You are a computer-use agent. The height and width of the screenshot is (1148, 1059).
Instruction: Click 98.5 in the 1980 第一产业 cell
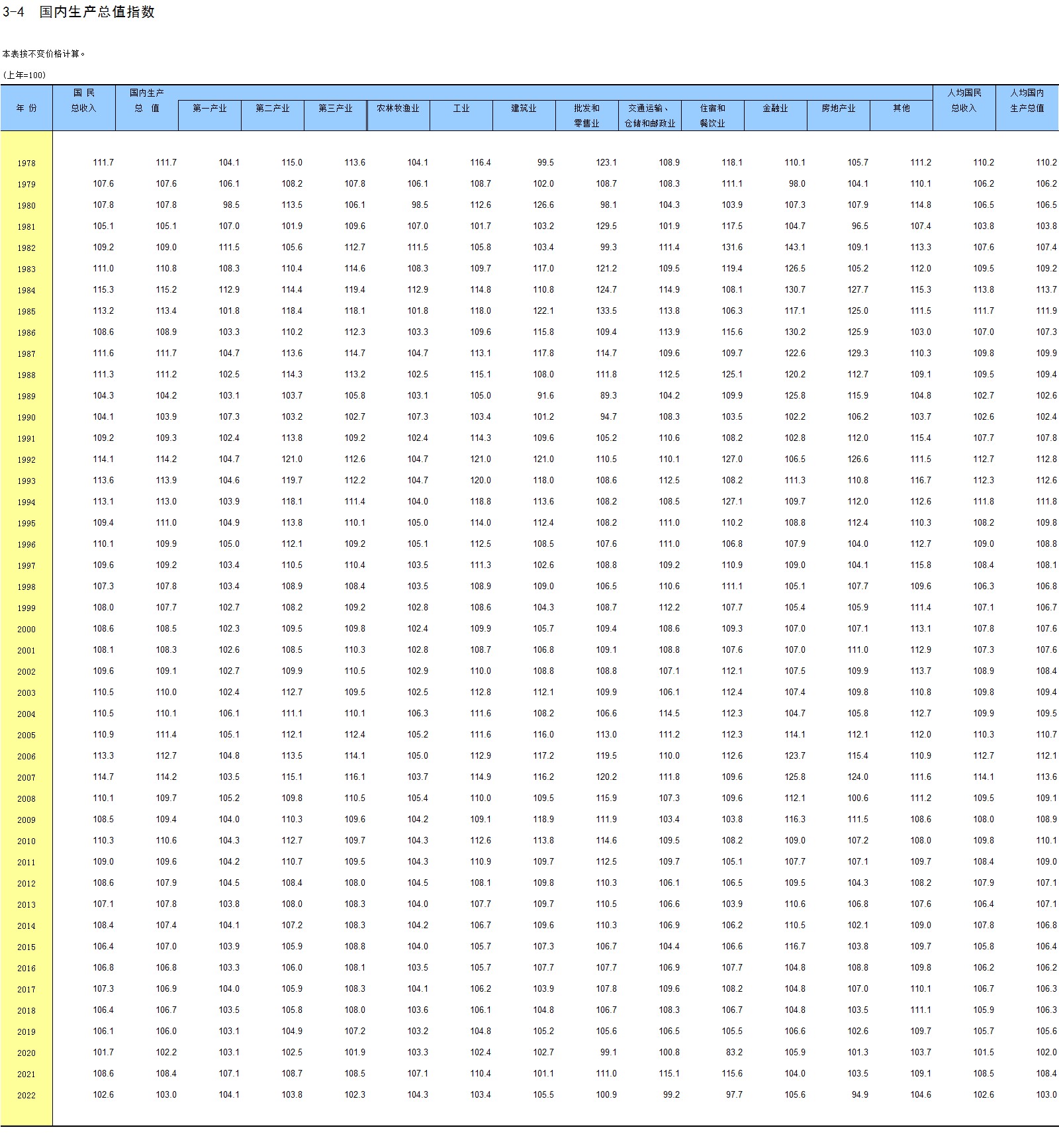[231, 205]
